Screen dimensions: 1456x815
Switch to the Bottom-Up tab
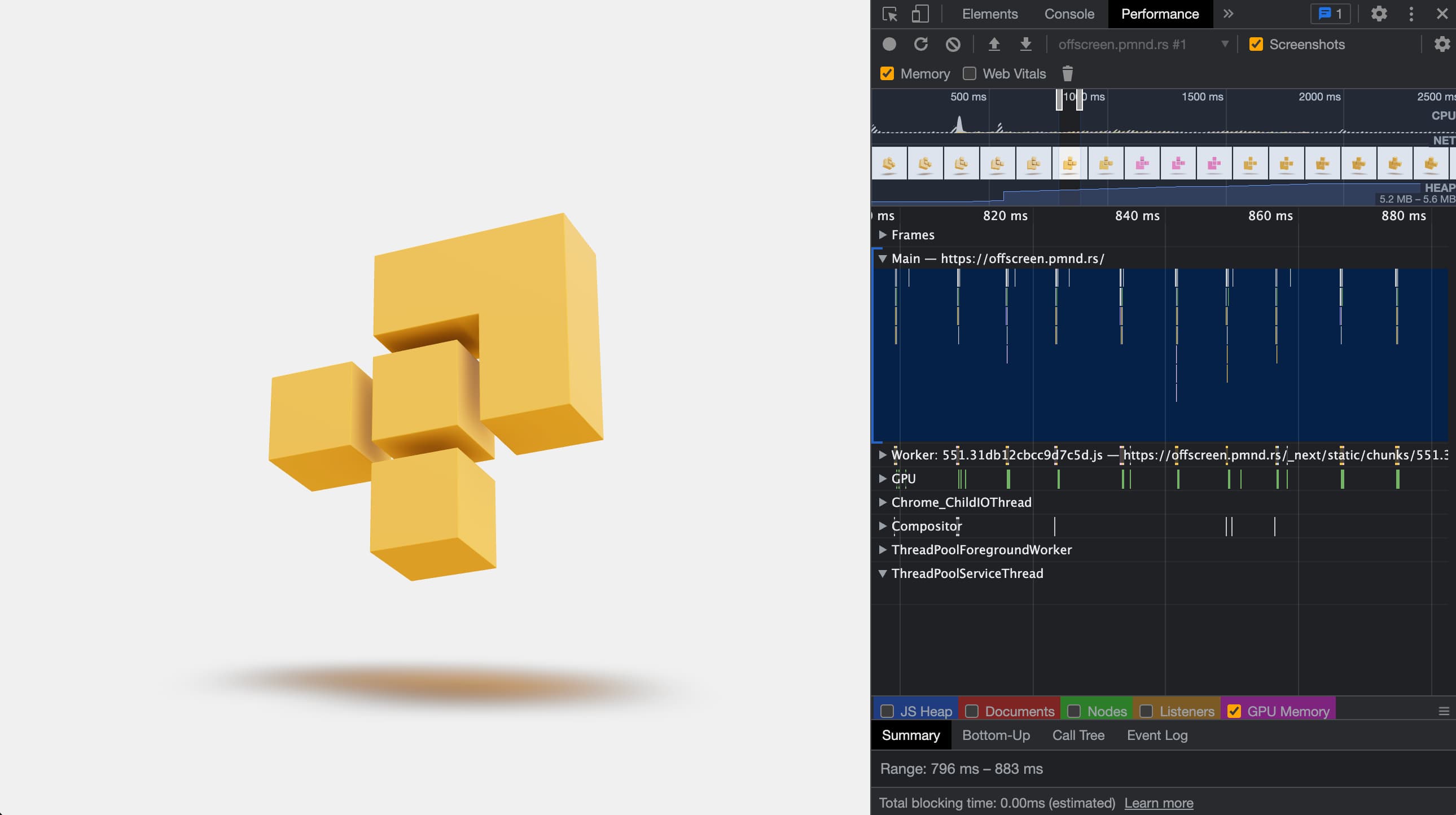pos(996,735)
